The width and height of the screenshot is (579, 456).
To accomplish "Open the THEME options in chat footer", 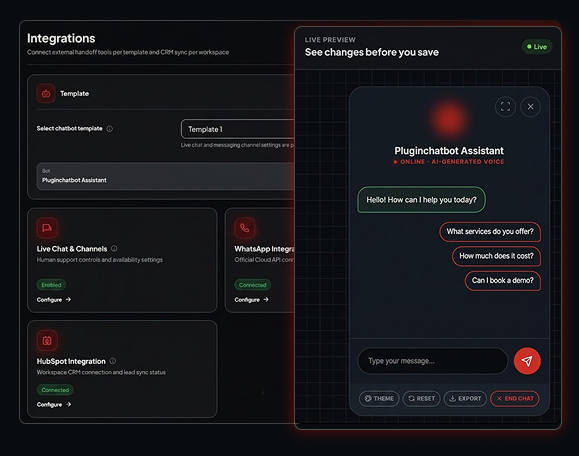I will [379, 398].
